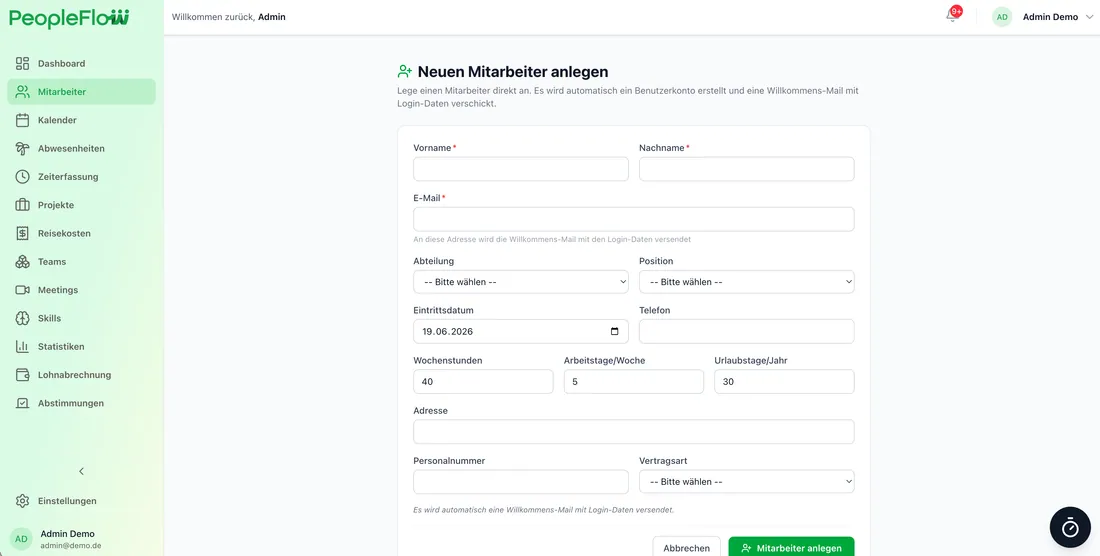Click the add-user icon beside the heading
Viewport: 1100px width, 556px height.
[405, 72]
